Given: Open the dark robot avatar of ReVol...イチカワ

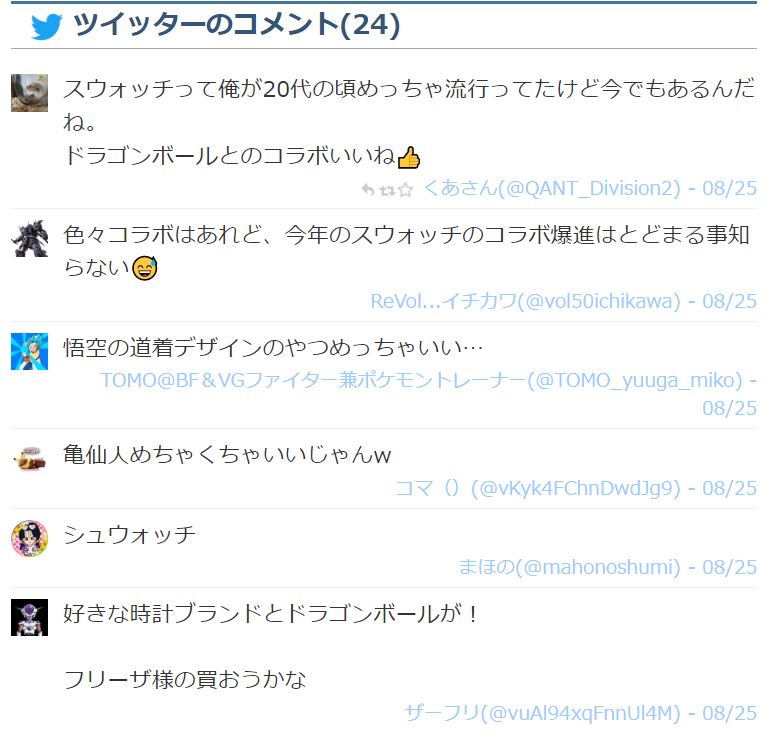Looking at the screenshot, I should pyautogui.click(x=30, y=238).
